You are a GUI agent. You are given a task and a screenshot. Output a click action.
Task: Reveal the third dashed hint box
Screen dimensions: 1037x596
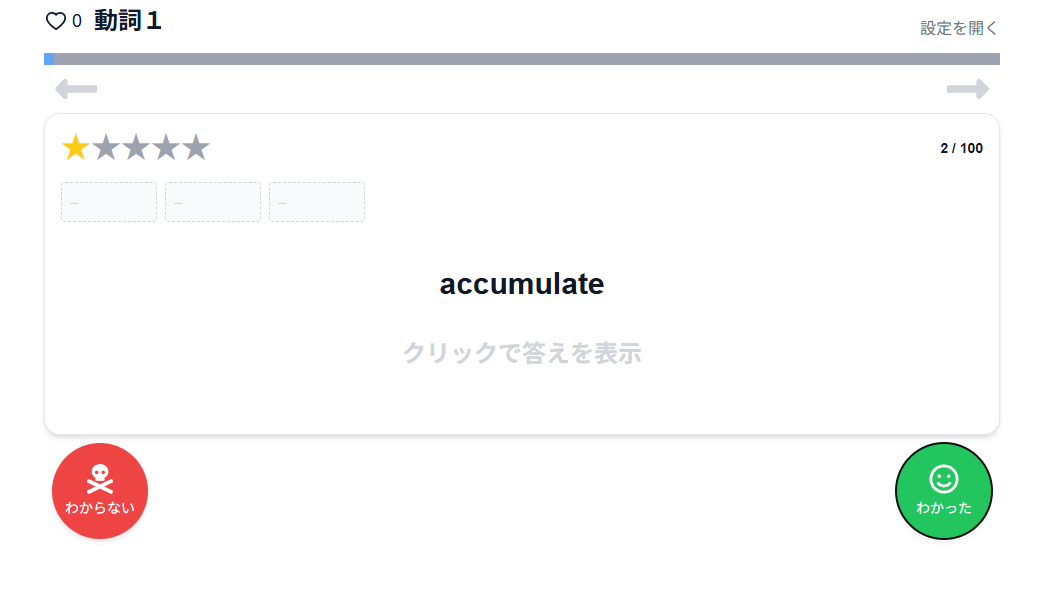[x=316, y=201]
